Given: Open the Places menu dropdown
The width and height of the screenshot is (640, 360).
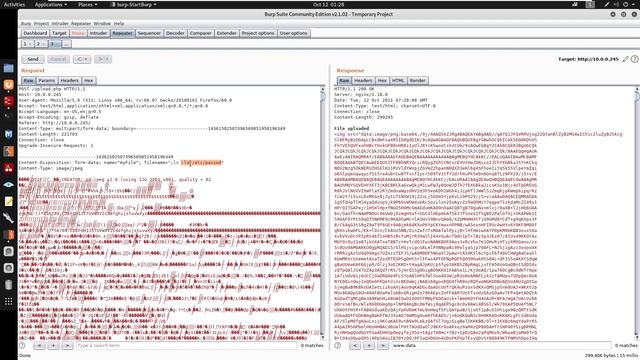Looking at the screenshot, I should pos(87,4).
